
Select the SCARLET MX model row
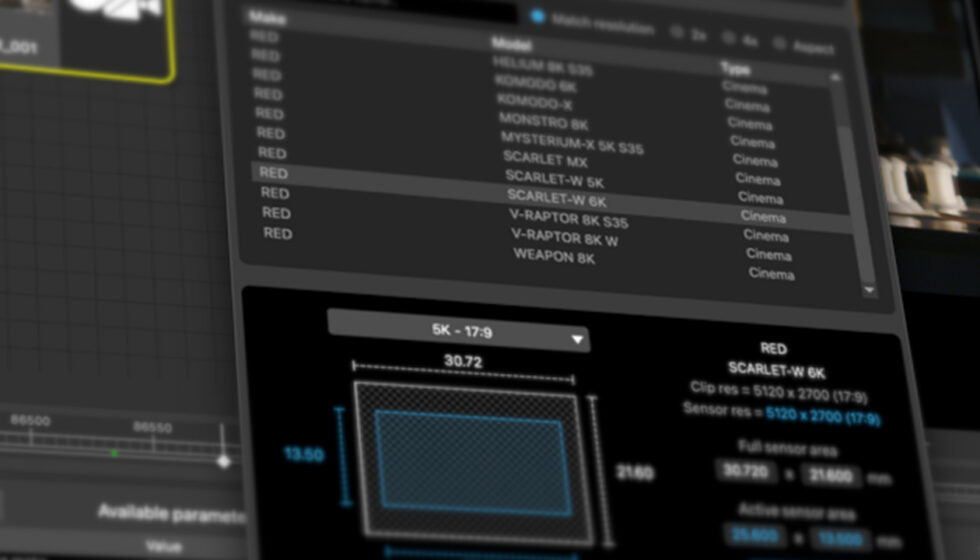(546, 159)
